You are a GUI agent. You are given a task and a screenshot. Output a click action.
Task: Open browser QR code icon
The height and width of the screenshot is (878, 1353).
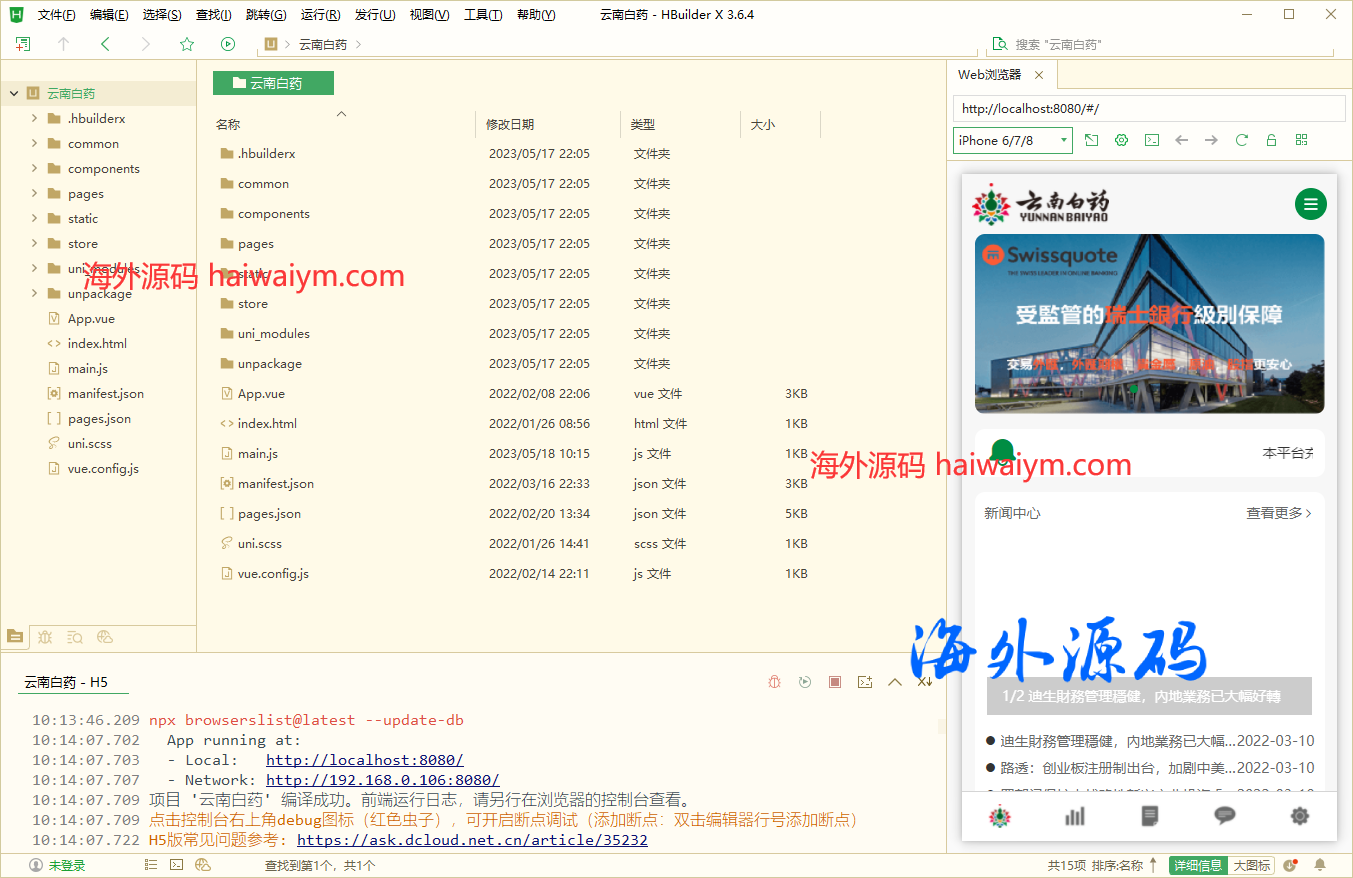[x=1301, y=140]
